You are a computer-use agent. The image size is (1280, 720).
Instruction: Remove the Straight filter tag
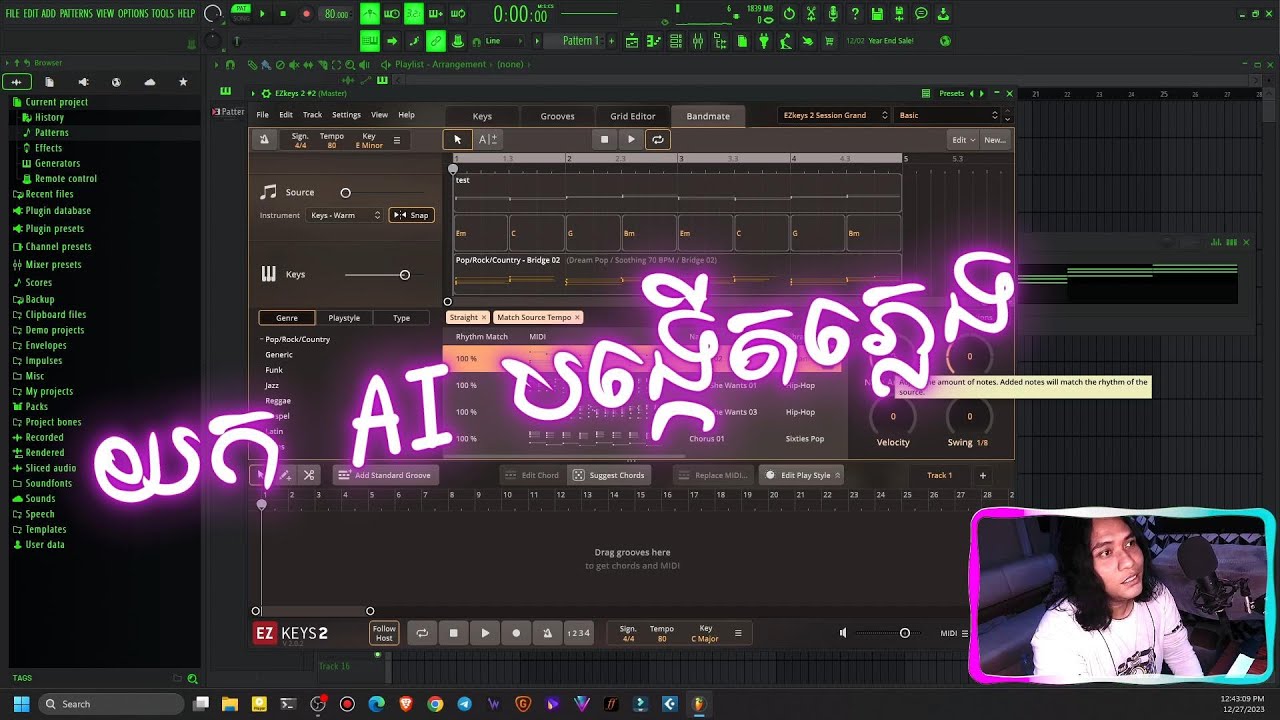[484, 318]
